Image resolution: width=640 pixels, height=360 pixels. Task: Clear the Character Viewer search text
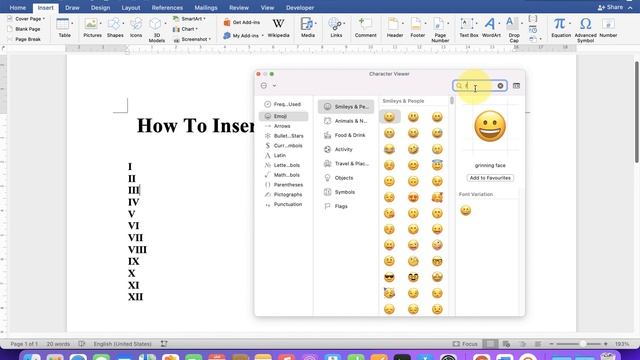pos(500,86)
